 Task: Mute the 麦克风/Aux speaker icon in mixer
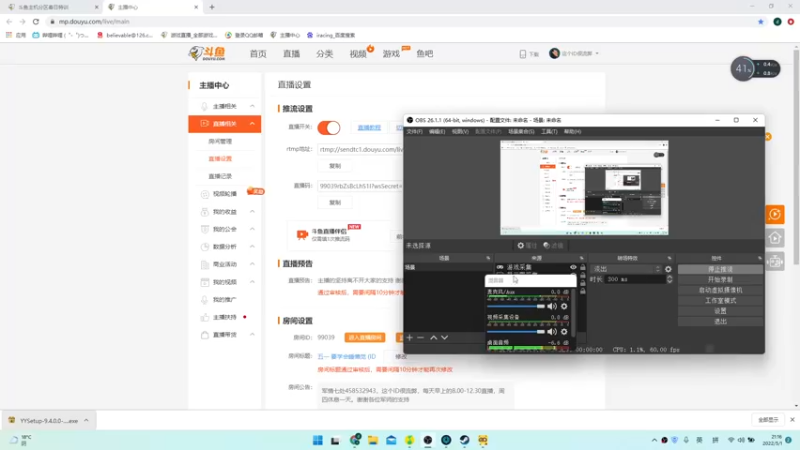click(552, 306)
